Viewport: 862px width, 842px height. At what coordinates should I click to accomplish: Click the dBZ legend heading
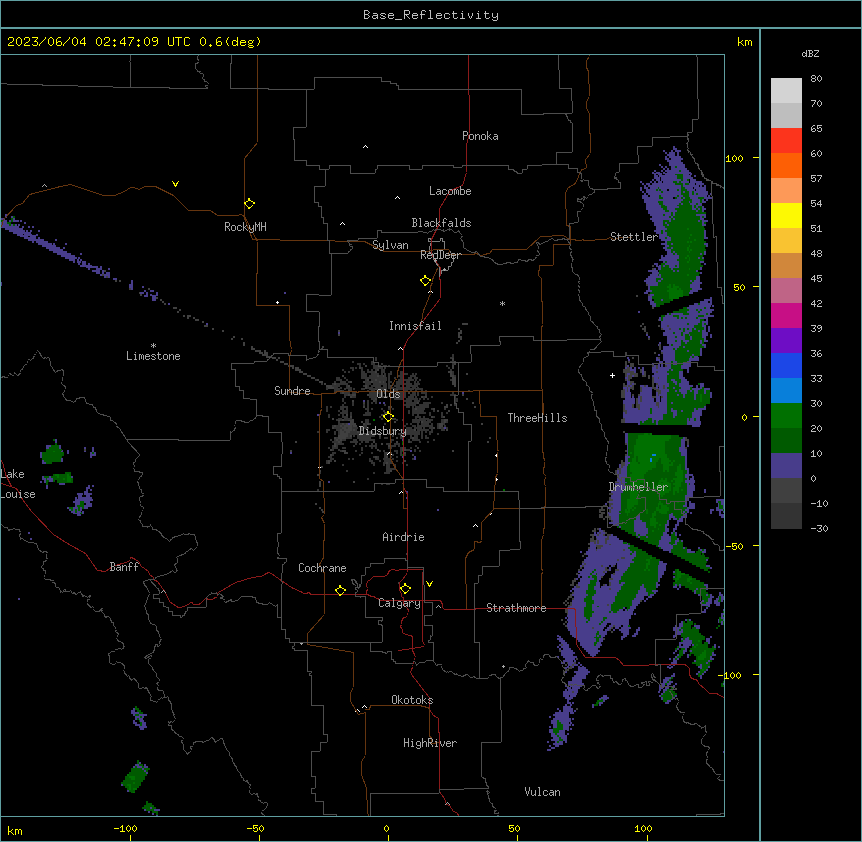810,53
